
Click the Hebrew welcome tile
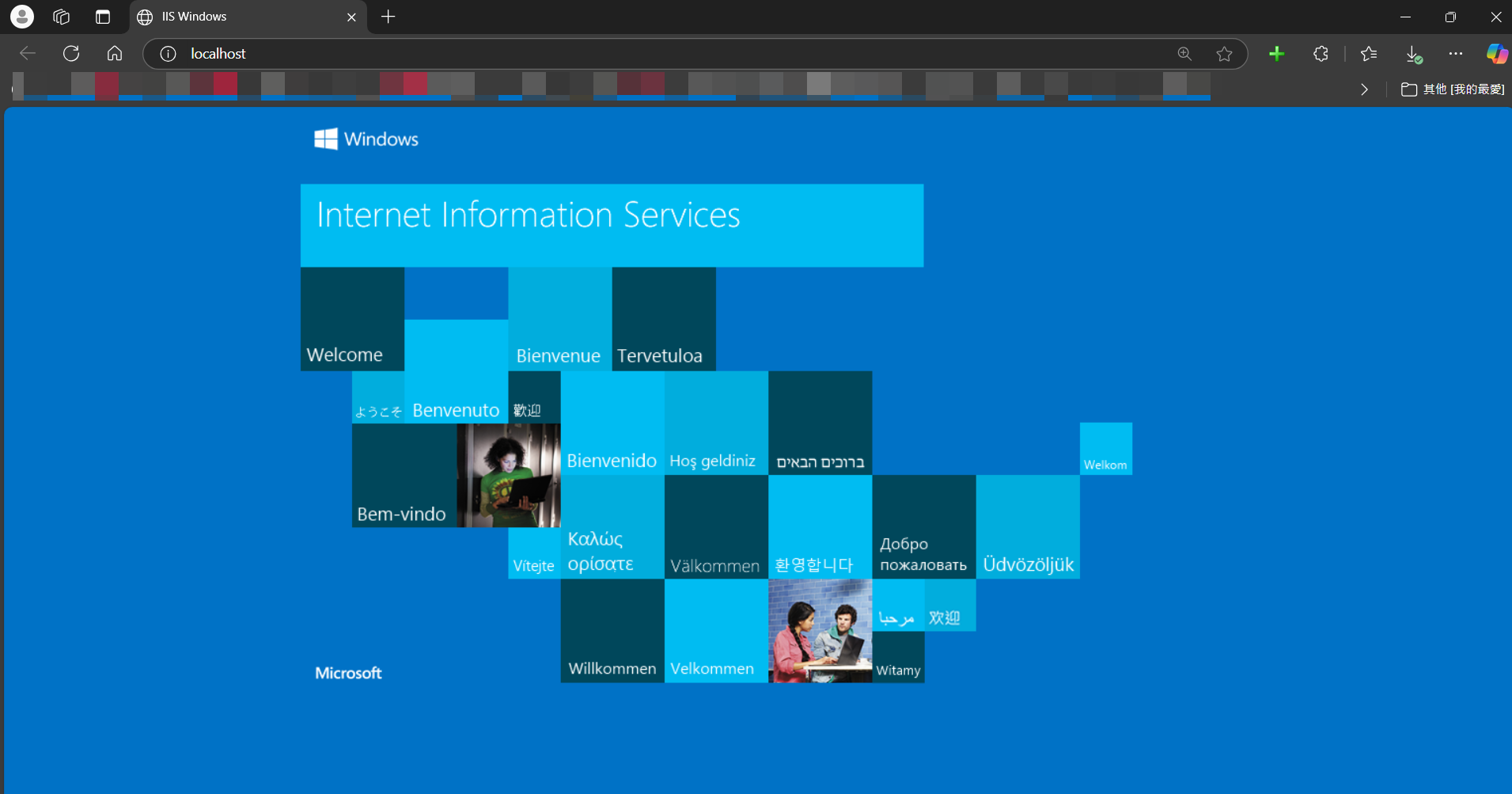point(820,423)
